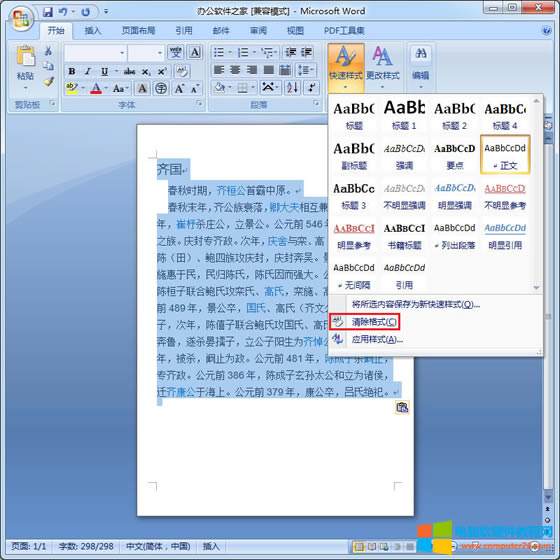Copy the selection using the Copy icon

tap(48, 66)
